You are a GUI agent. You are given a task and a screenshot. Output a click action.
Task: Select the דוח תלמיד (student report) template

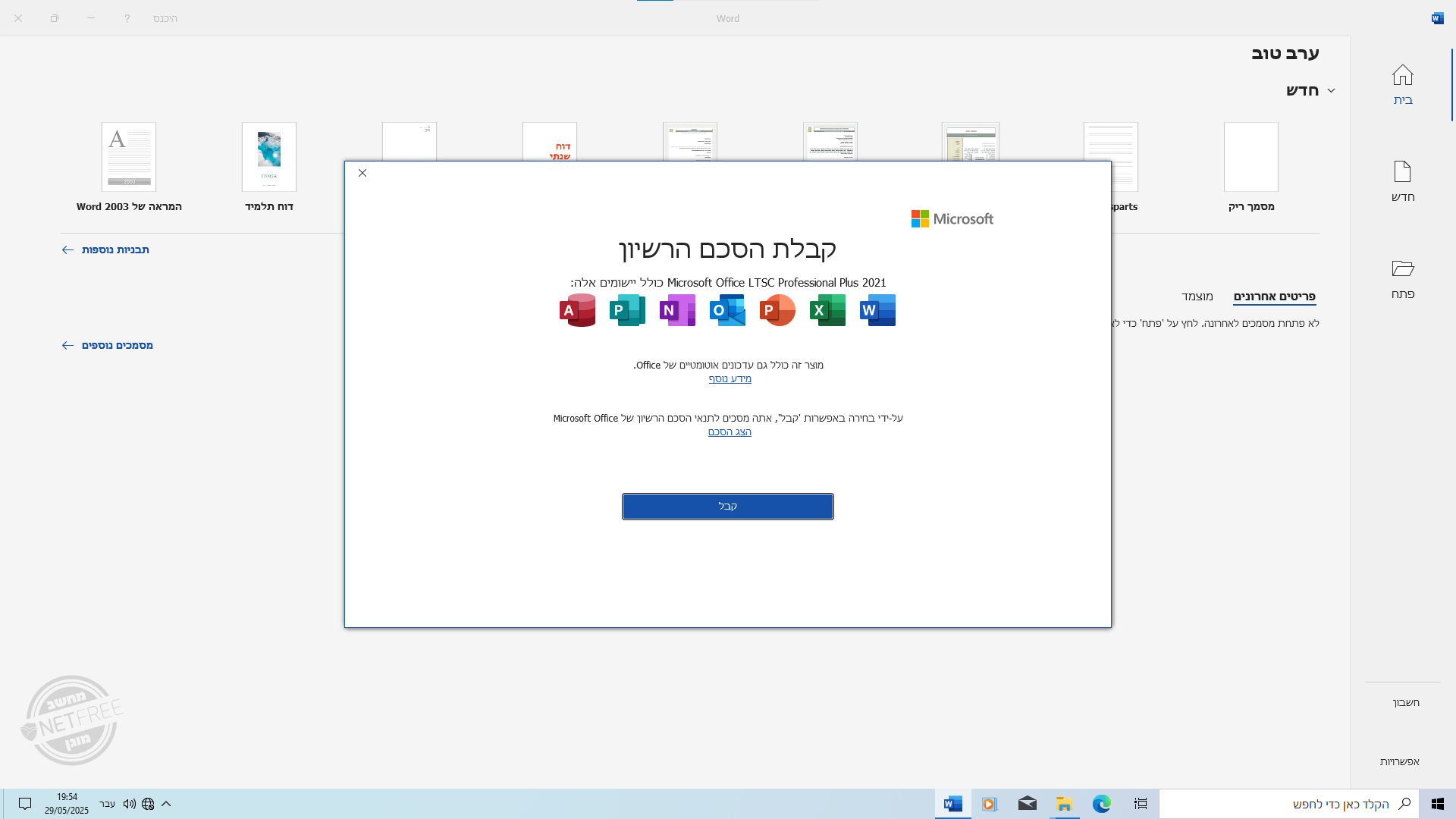269,168
